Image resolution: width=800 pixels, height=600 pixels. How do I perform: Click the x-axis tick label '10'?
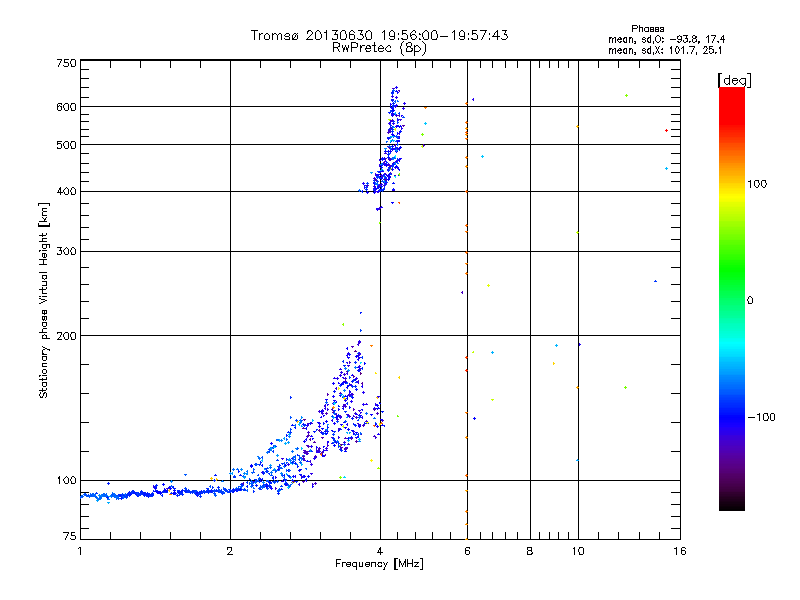click(578, 551)
